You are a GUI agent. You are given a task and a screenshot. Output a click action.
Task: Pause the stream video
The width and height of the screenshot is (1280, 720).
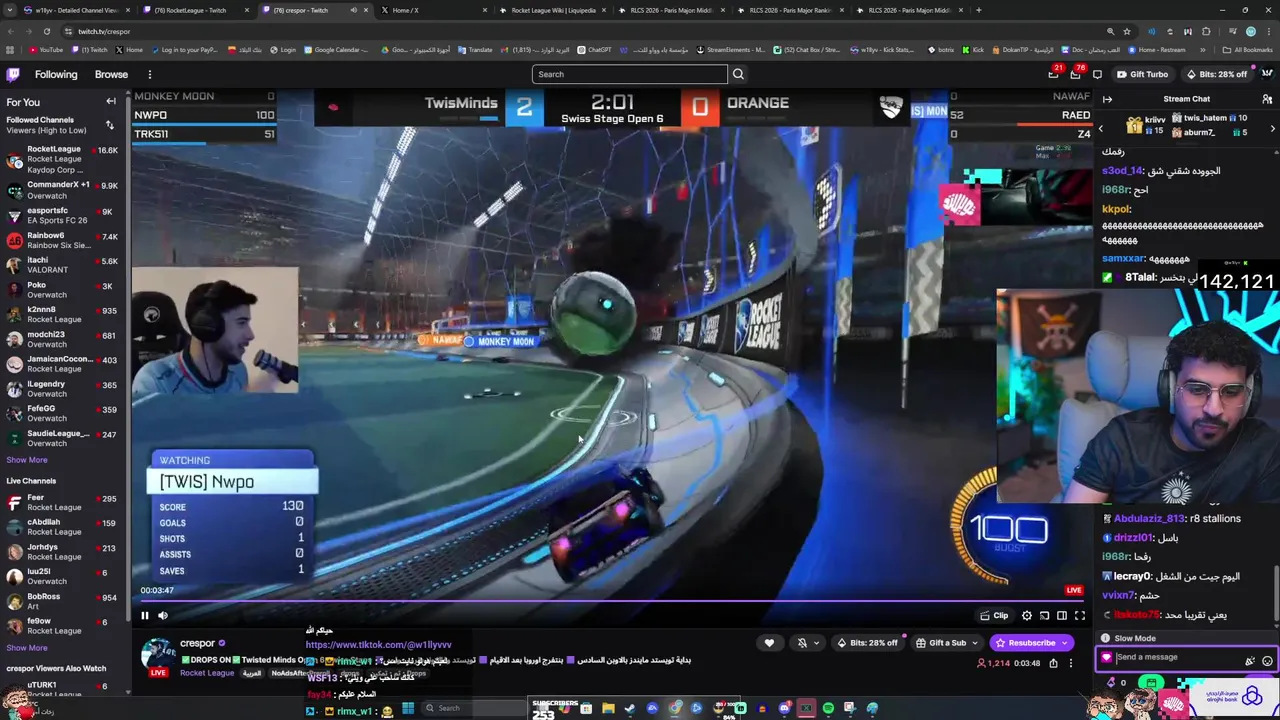pyautogui.click(x=144, y=616)
